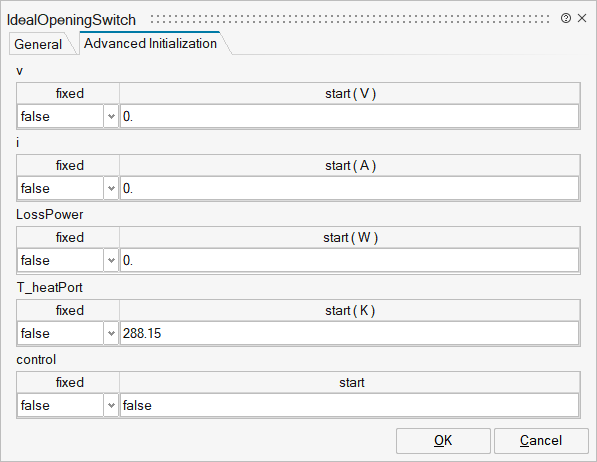Click the LossPower start watt field
This screenshot has height=462, width=597.
point(350,260)
